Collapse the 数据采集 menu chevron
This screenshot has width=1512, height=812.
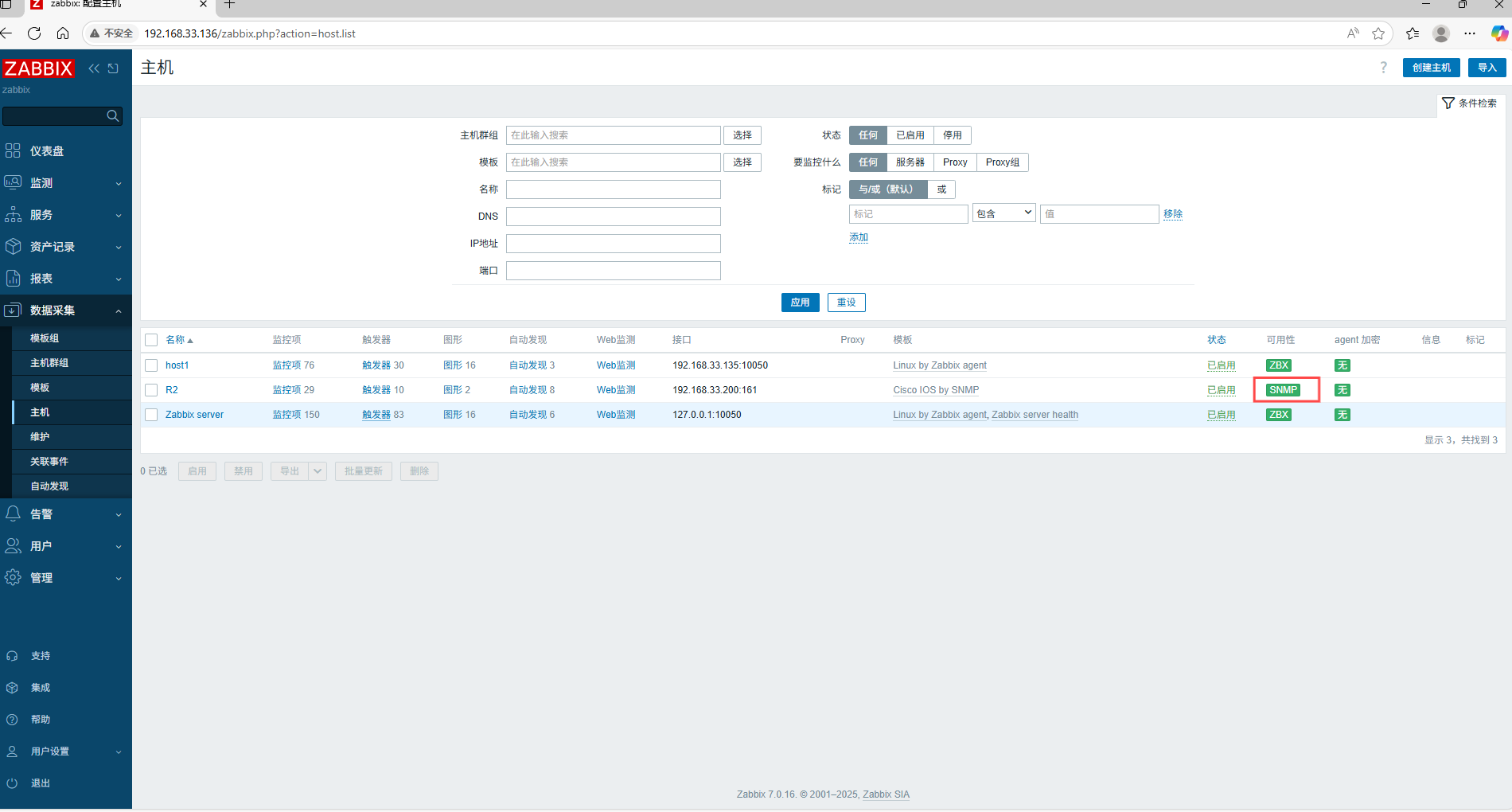[x=119, y=310]
